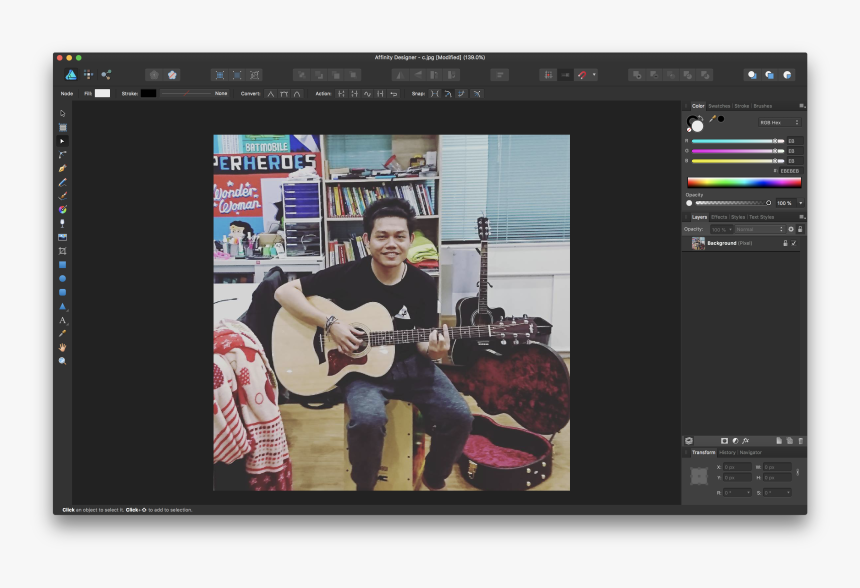The image size is (860, 588).
Task: Open the RGB Hex color model dropdown
Action: tap(779, 122)
